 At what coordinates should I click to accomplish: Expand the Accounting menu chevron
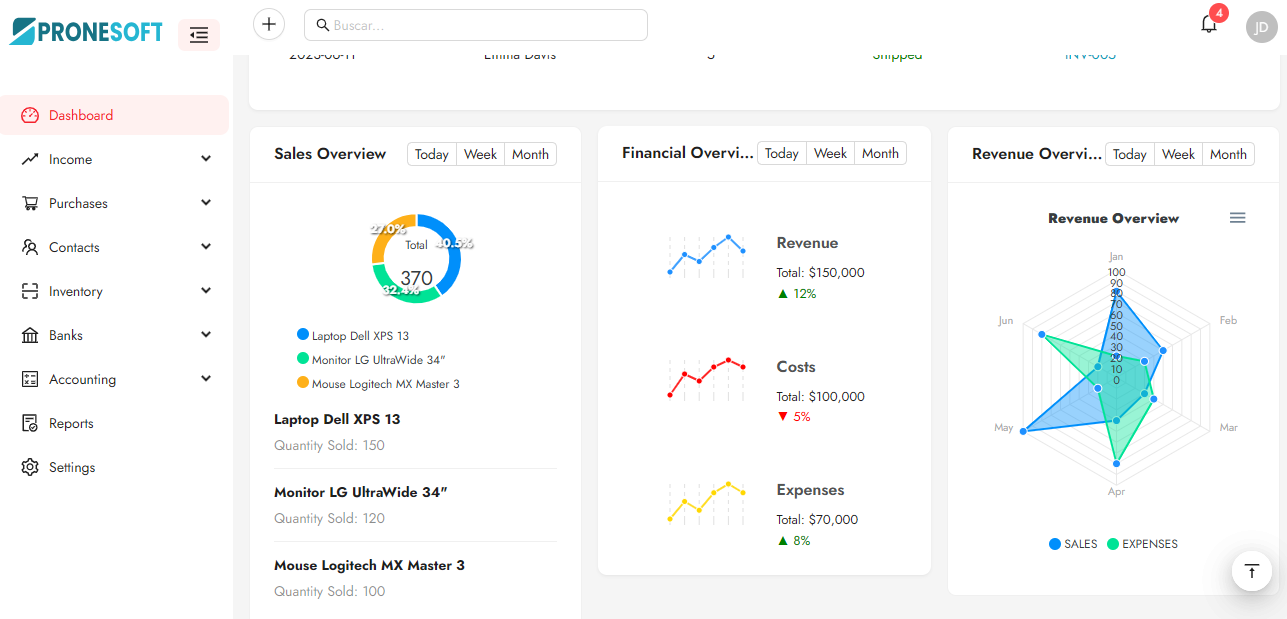(206, 379)
